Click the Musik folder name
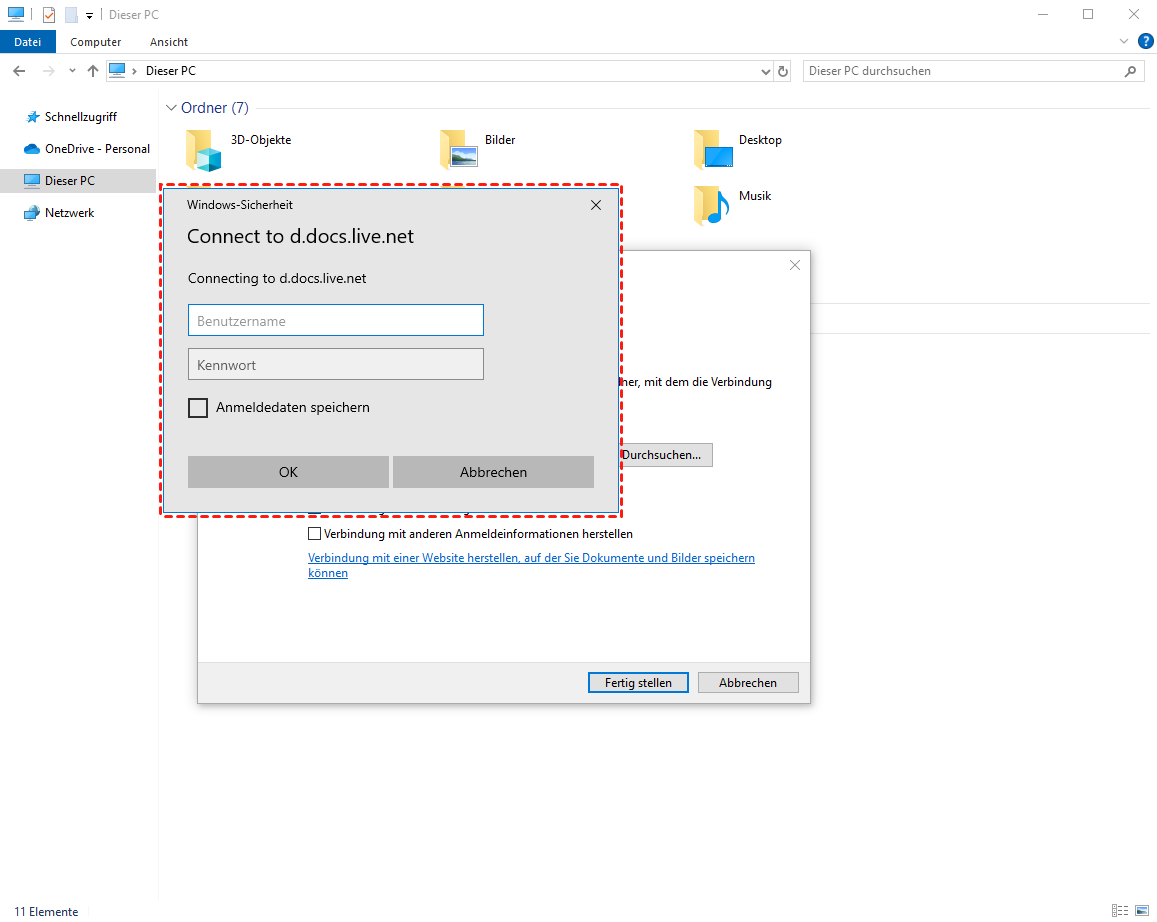The width and height of the screenshot is (1157, 922). (x=755, y=196)
